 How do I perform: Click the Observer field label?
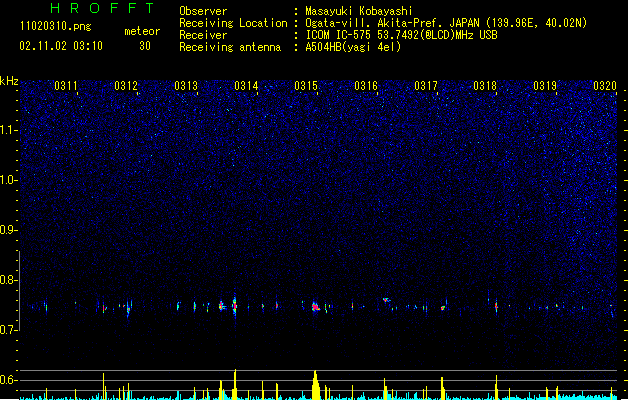pyautogui.click(x=203, y=11)
